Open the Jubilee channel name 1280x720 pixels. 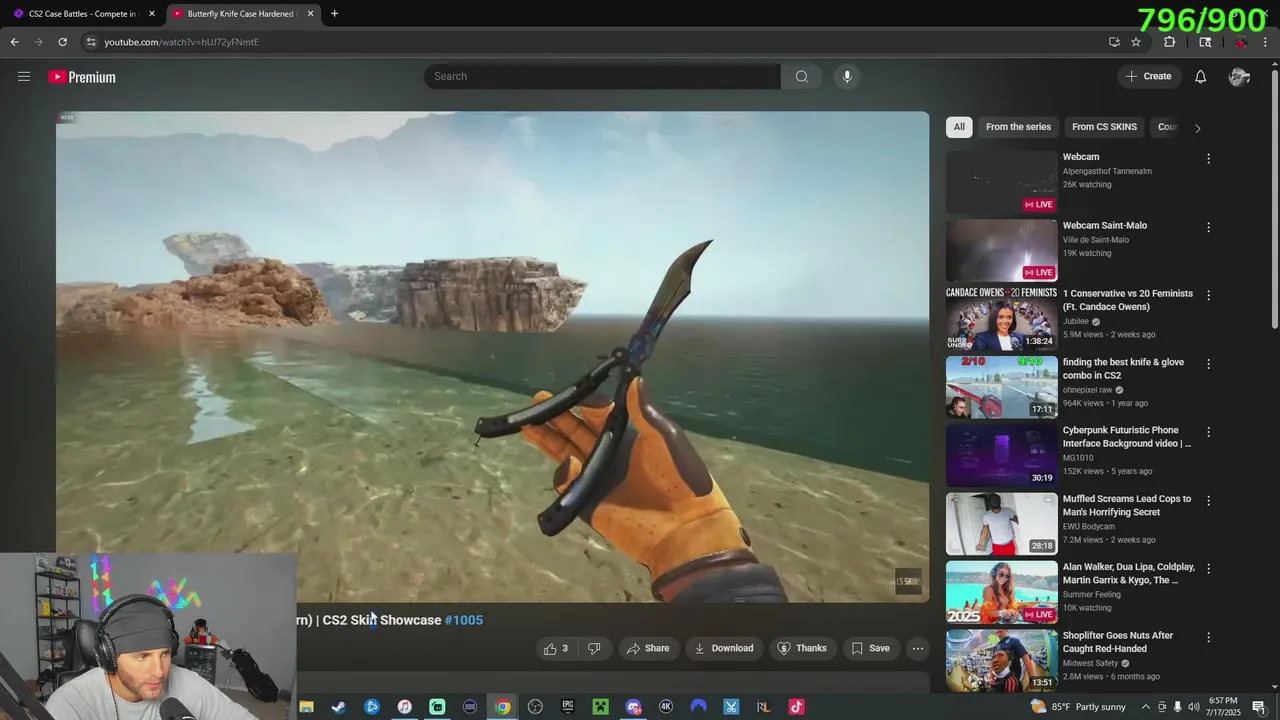[1076, 322]
